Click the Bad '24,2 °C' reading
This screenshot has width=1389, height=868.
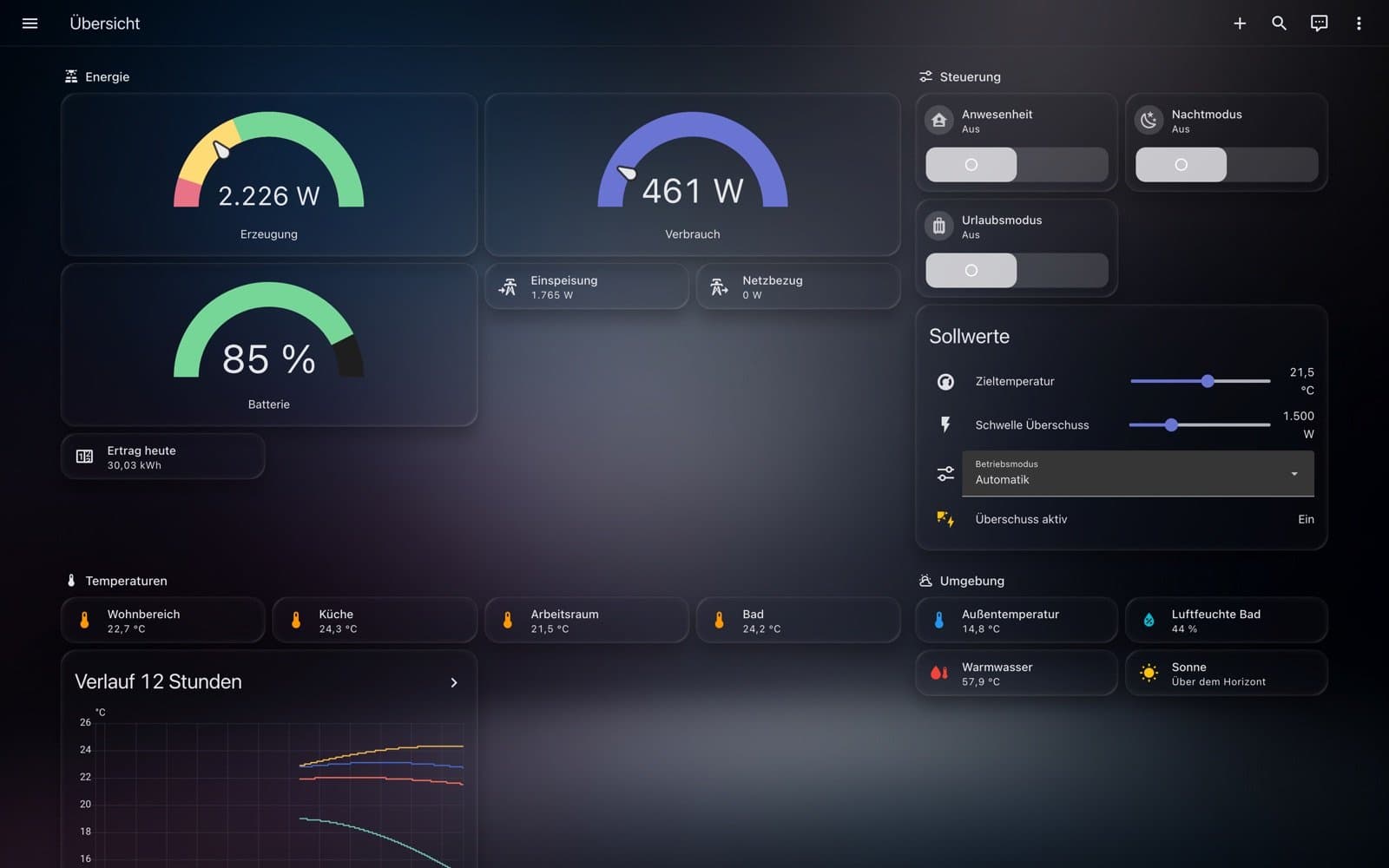tap(761, 629)
